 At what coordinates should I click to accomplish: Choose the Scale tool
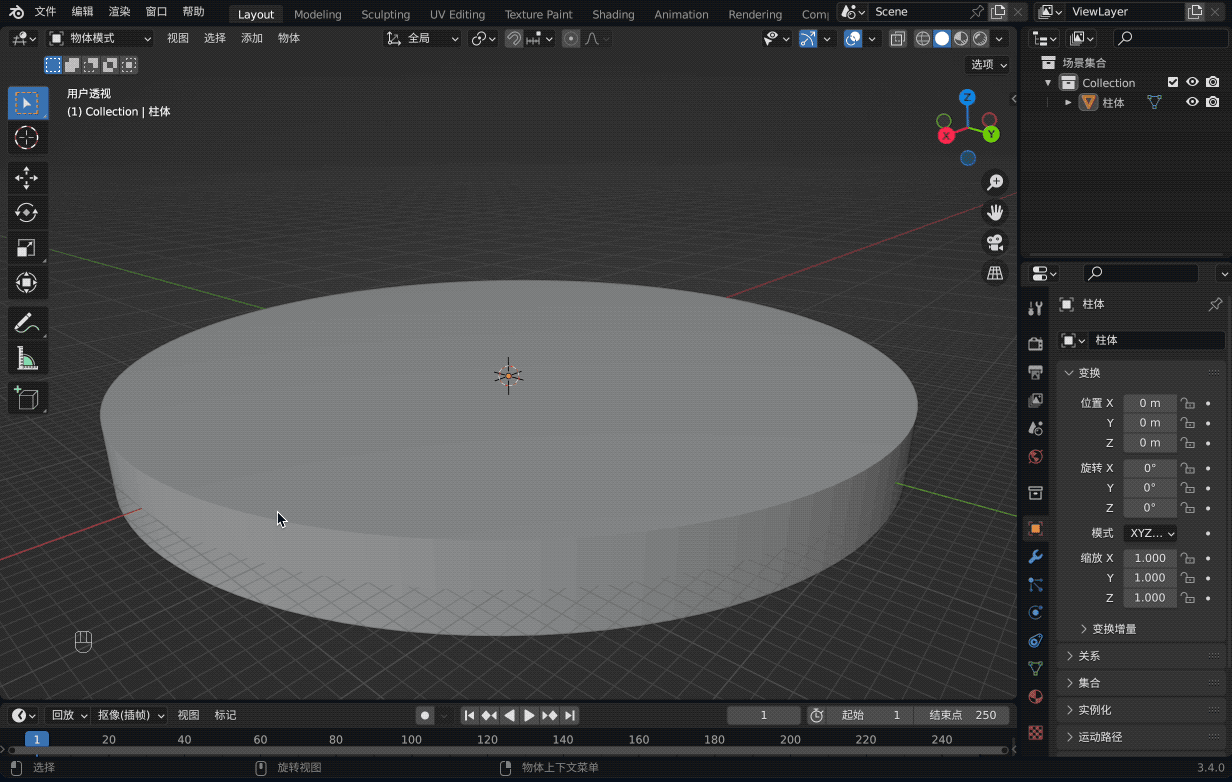pos(27,248)
